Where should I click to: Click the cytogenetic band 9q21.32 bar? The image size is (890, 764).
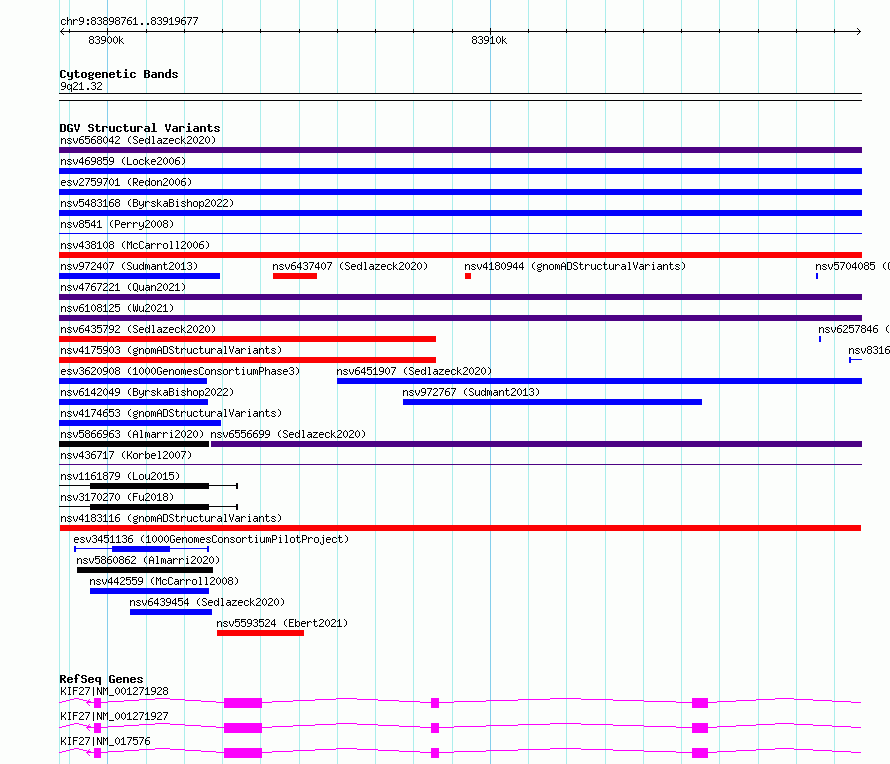[460, 97]
